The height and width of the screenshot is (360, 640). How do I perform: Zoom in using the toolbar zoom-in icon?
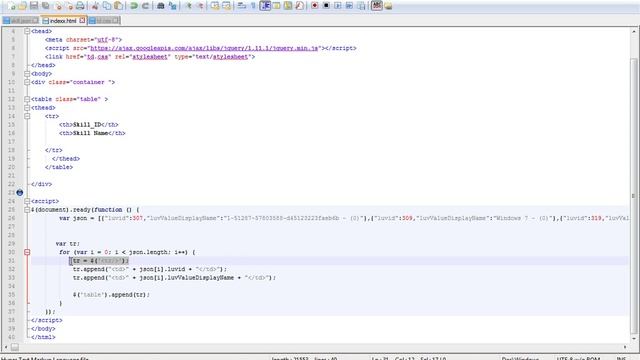point(188,6)
